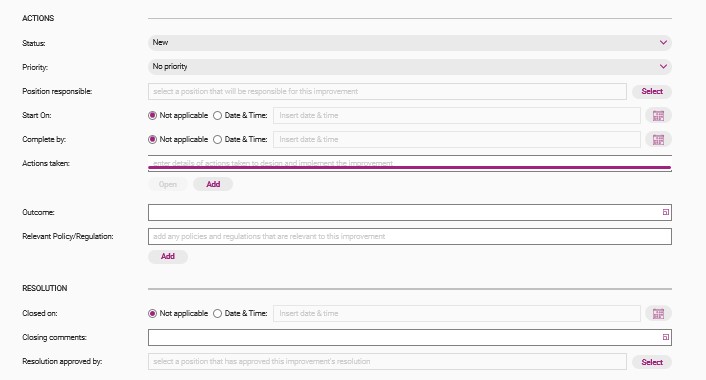Viewport: 706px width, 380px height.
Task: Choose Date & Time radio for Start On
Action: tap(217, 116)
